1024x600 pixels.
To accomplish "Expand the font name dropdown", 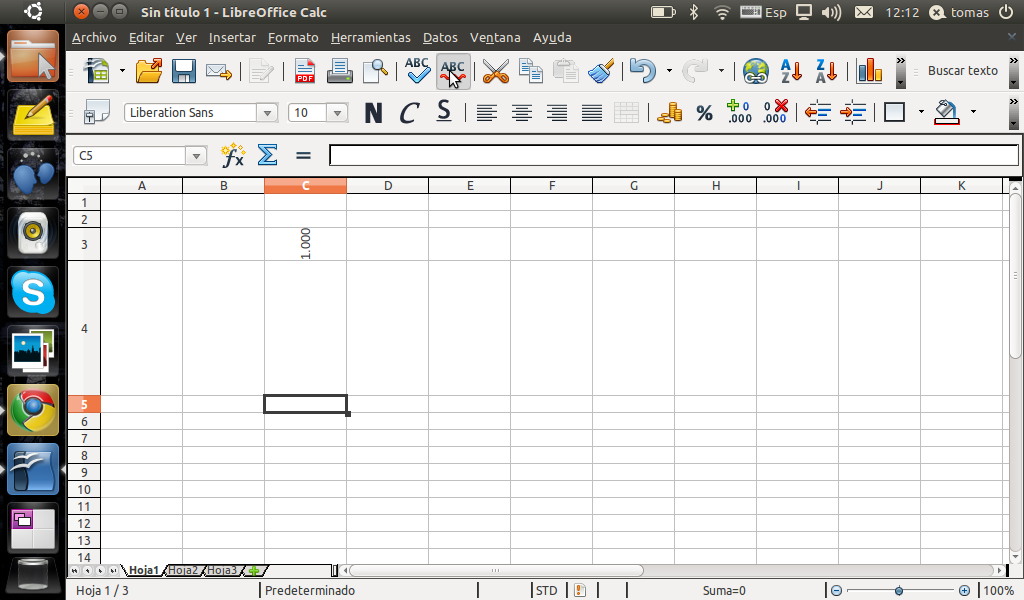I will (x=267, y=113).
